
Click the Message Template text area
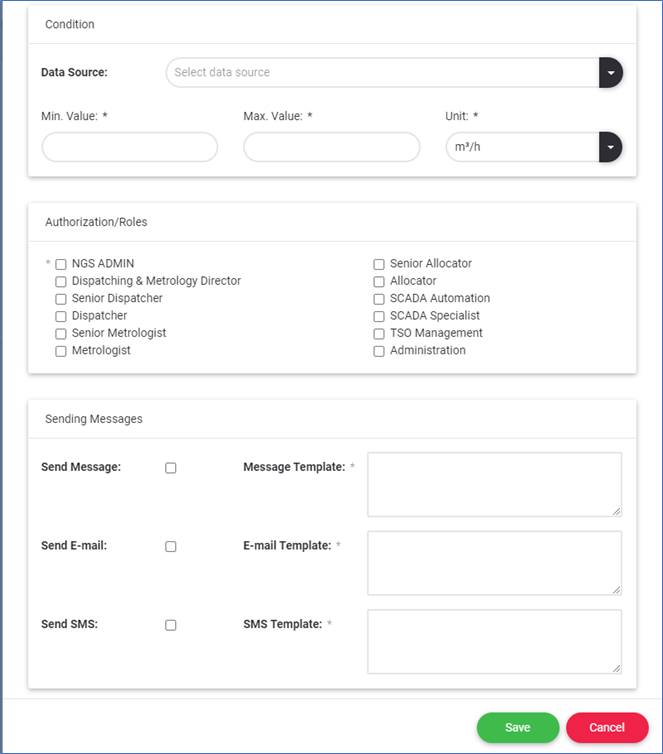pyautogui.click(x=494, y=484)
